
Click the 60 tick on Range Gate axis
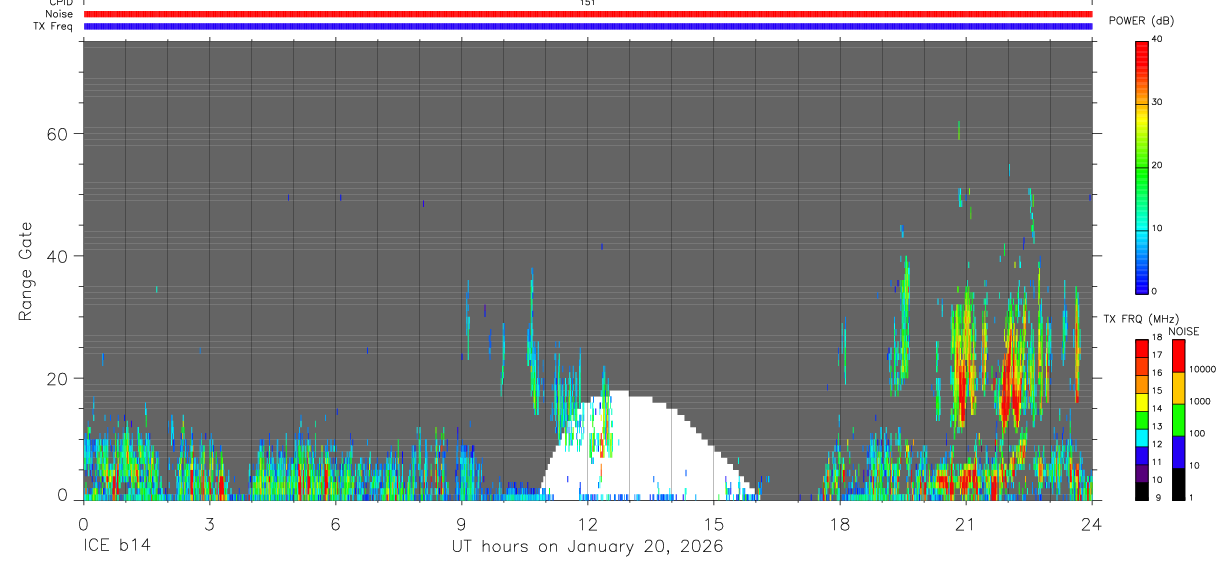58,134
